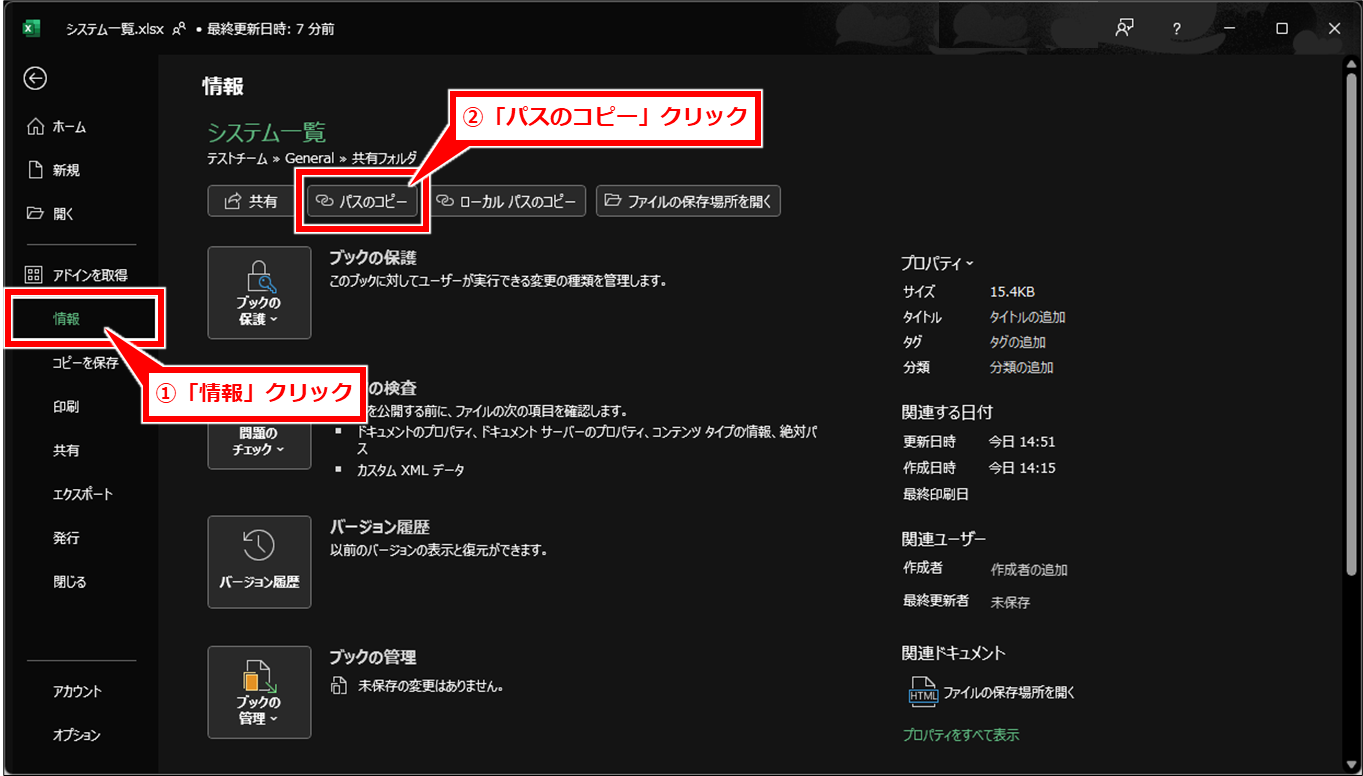Open the feedback icon in title bar
1363x776 pixels.
pos(1125,29)
